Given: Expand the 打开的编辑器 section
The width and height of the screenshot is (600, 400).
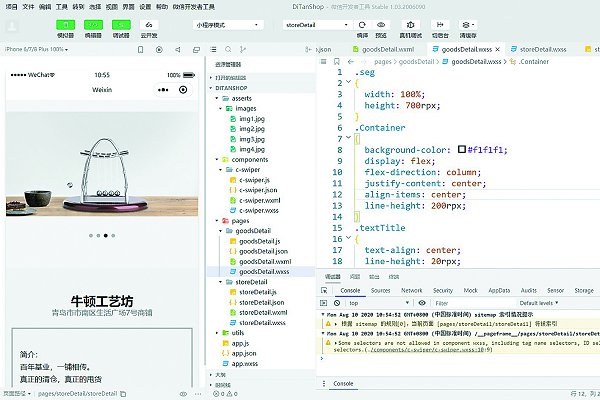Looking at the screenshot, I should tap(228, 77).
